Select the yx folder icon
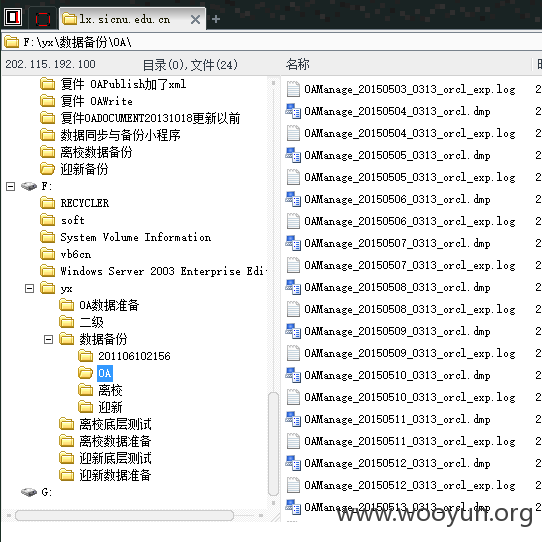 (x=47, y=288)
